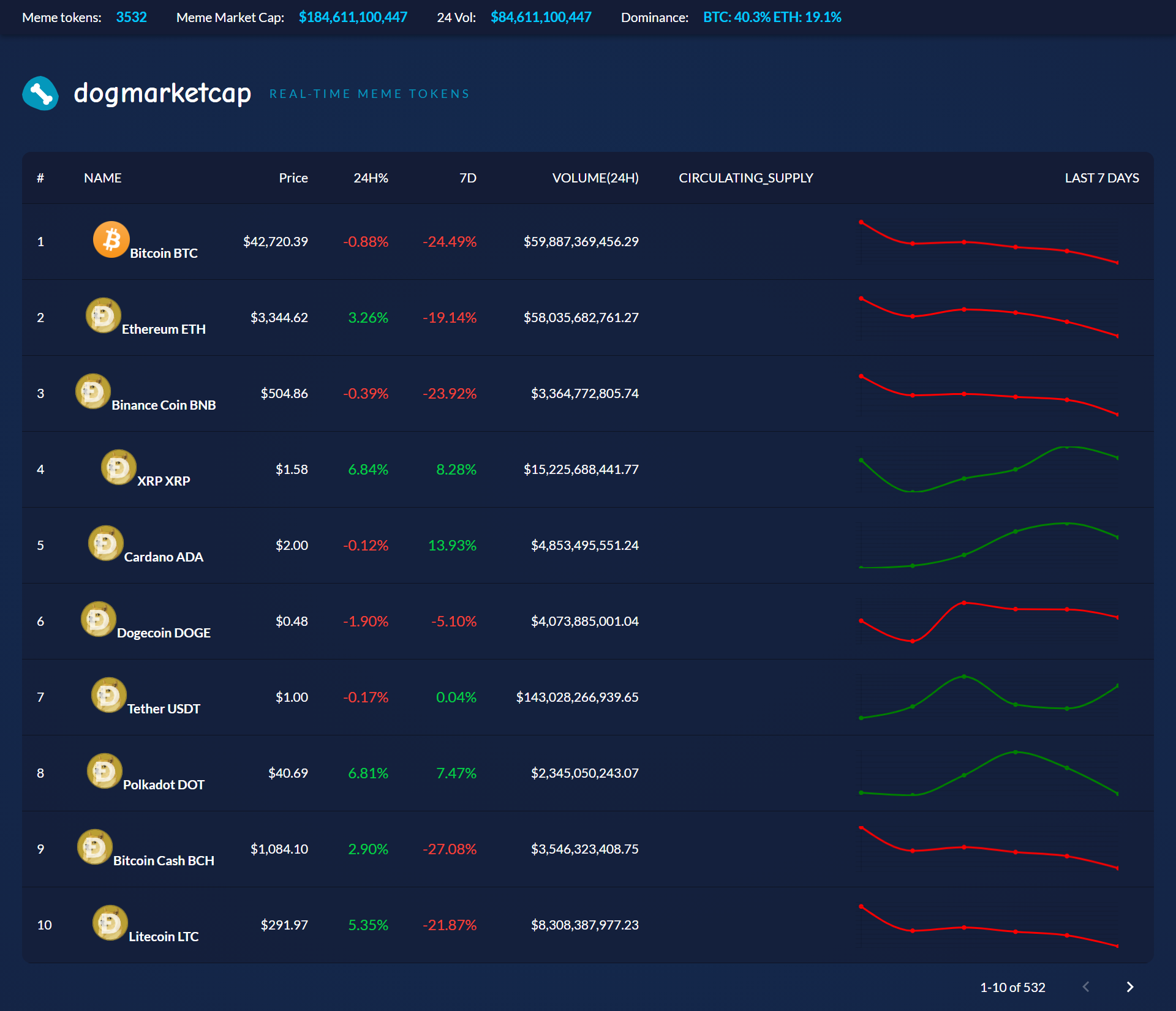Click the Cardano ADA coin icon
This screenshot has height=1011, width=1176.
point(106,543)
